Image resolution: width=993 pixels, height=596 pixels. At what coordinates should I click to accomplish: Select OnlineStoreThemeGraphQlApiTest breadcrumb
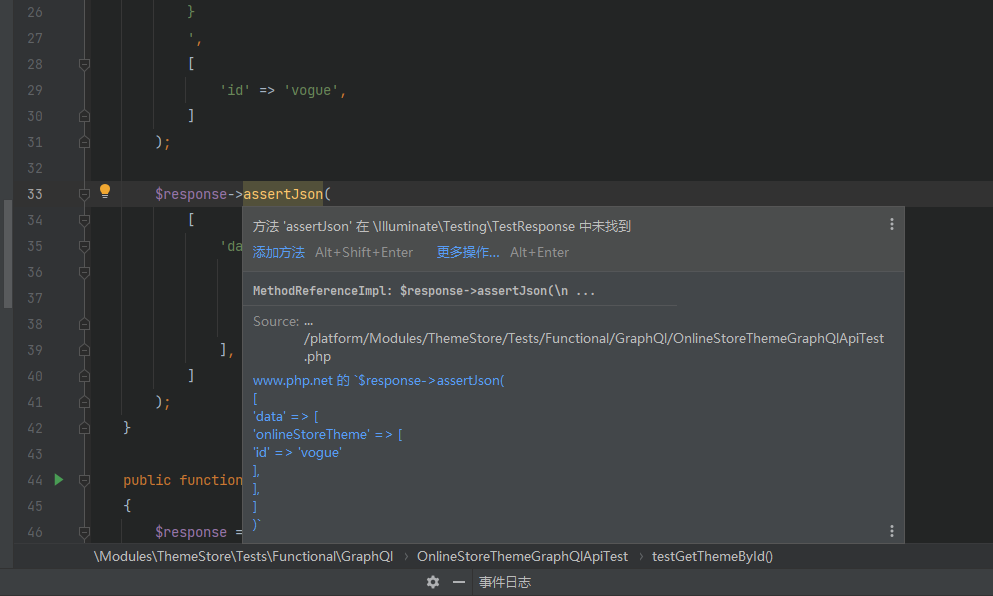click(522, 556)
